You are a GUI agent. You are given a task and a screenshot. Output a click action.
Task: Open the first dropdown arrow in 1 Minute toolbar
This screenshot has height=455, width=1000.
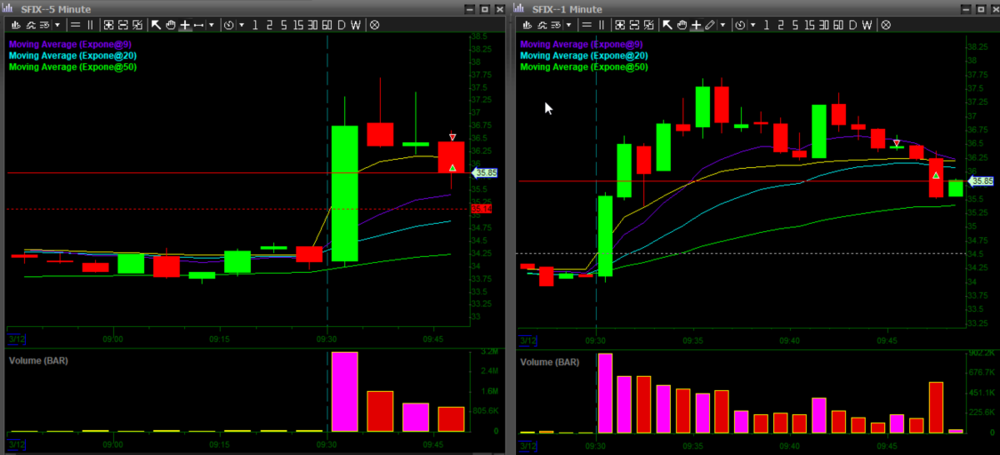[568, 25]
